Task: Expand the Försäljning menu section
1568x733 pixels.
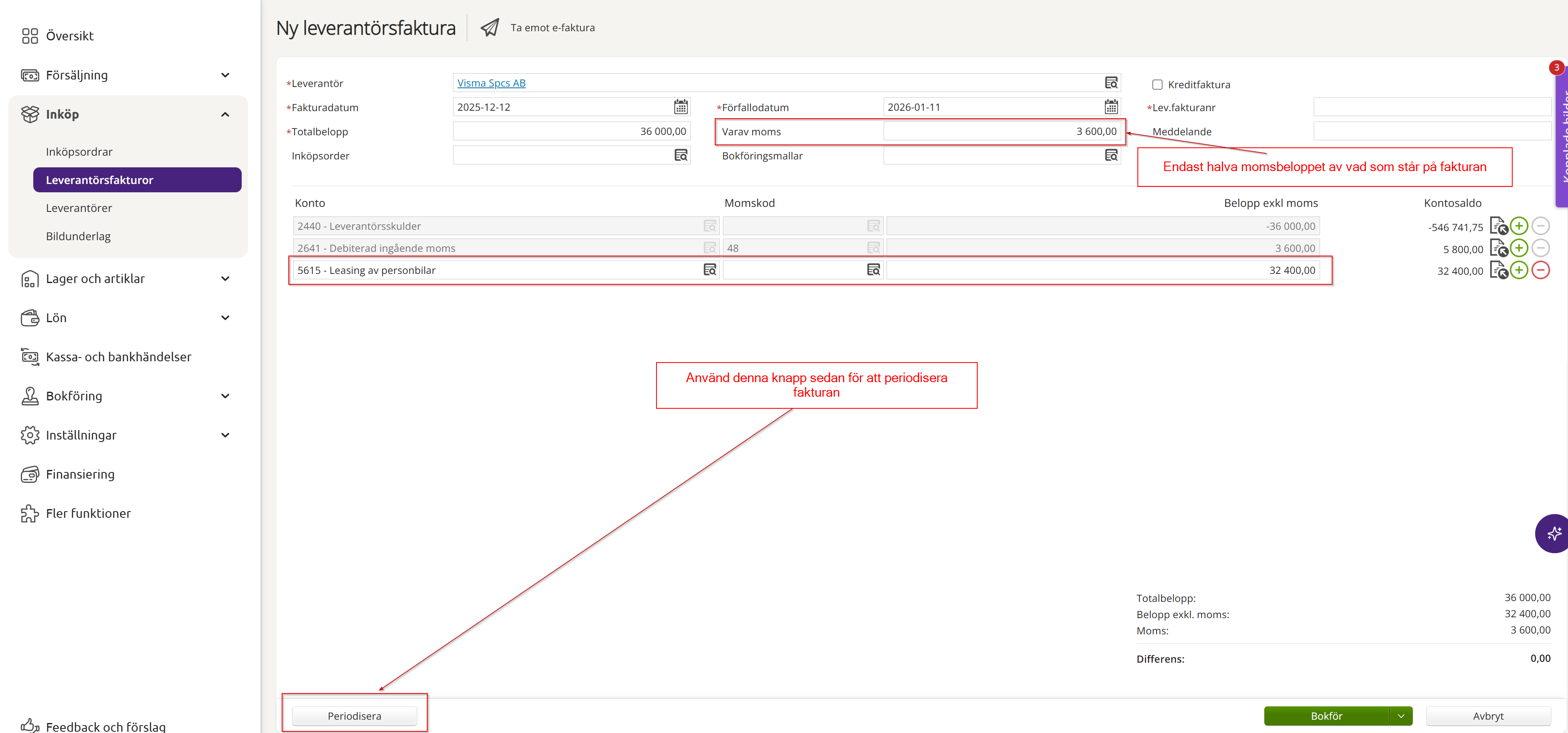Action: pyautogui.click(x=225, y=75)
